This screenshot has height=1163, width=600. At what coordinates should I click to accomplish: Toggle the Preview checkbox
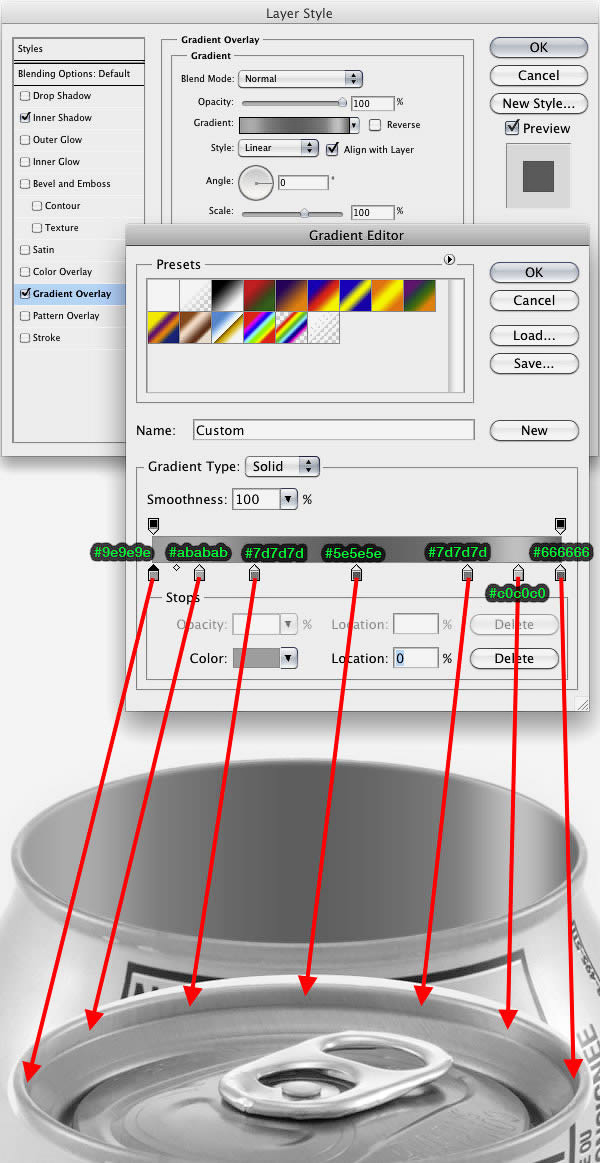[x=512, y=128]
